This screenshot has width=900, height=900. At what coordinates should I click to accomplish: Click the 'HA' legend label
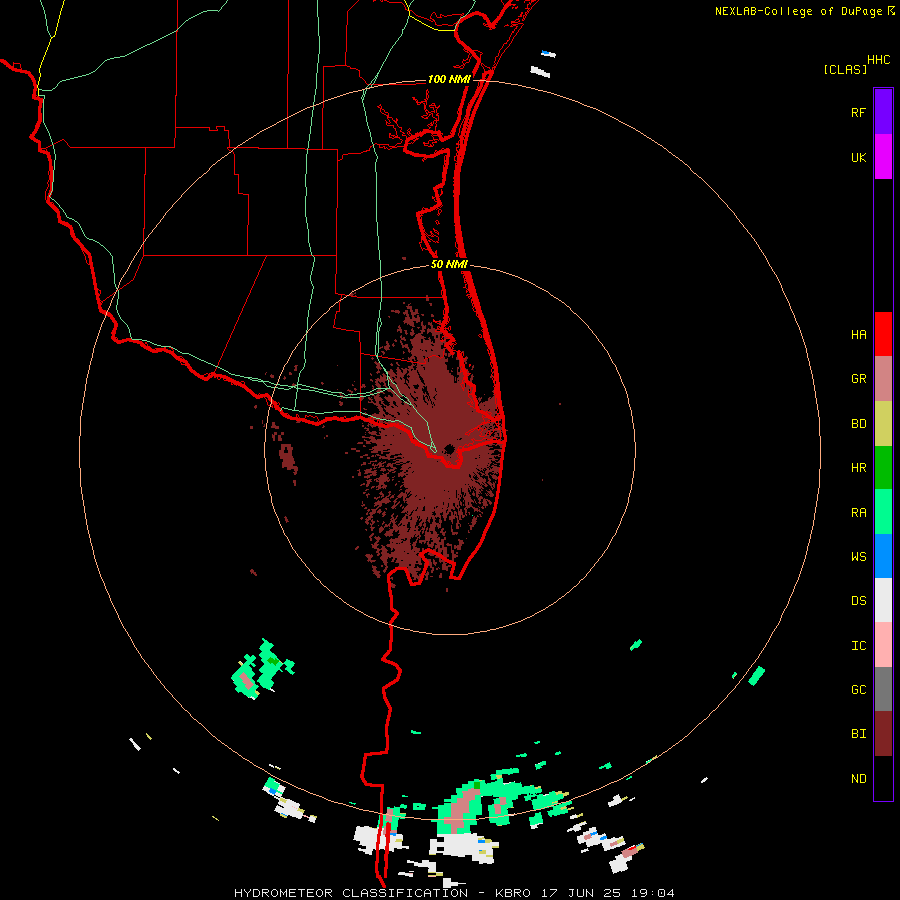859,335
